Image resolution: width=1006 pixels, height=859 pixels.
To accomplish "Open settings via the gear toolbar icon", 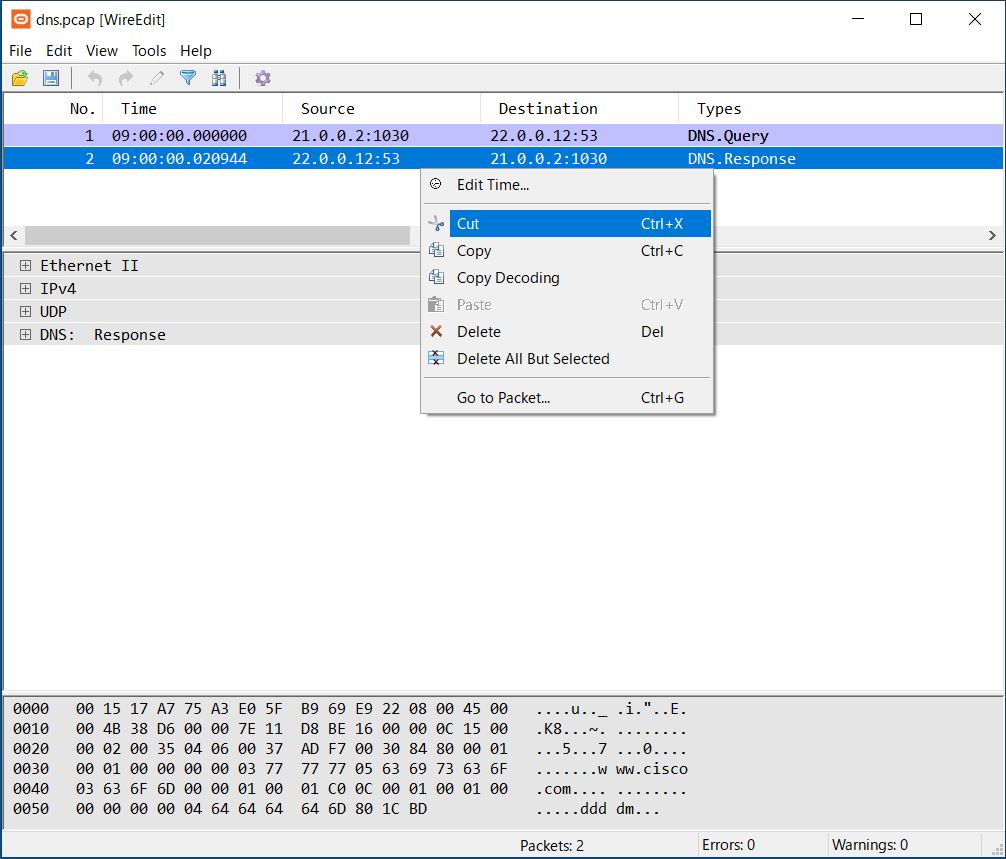I will pos(263,78).
